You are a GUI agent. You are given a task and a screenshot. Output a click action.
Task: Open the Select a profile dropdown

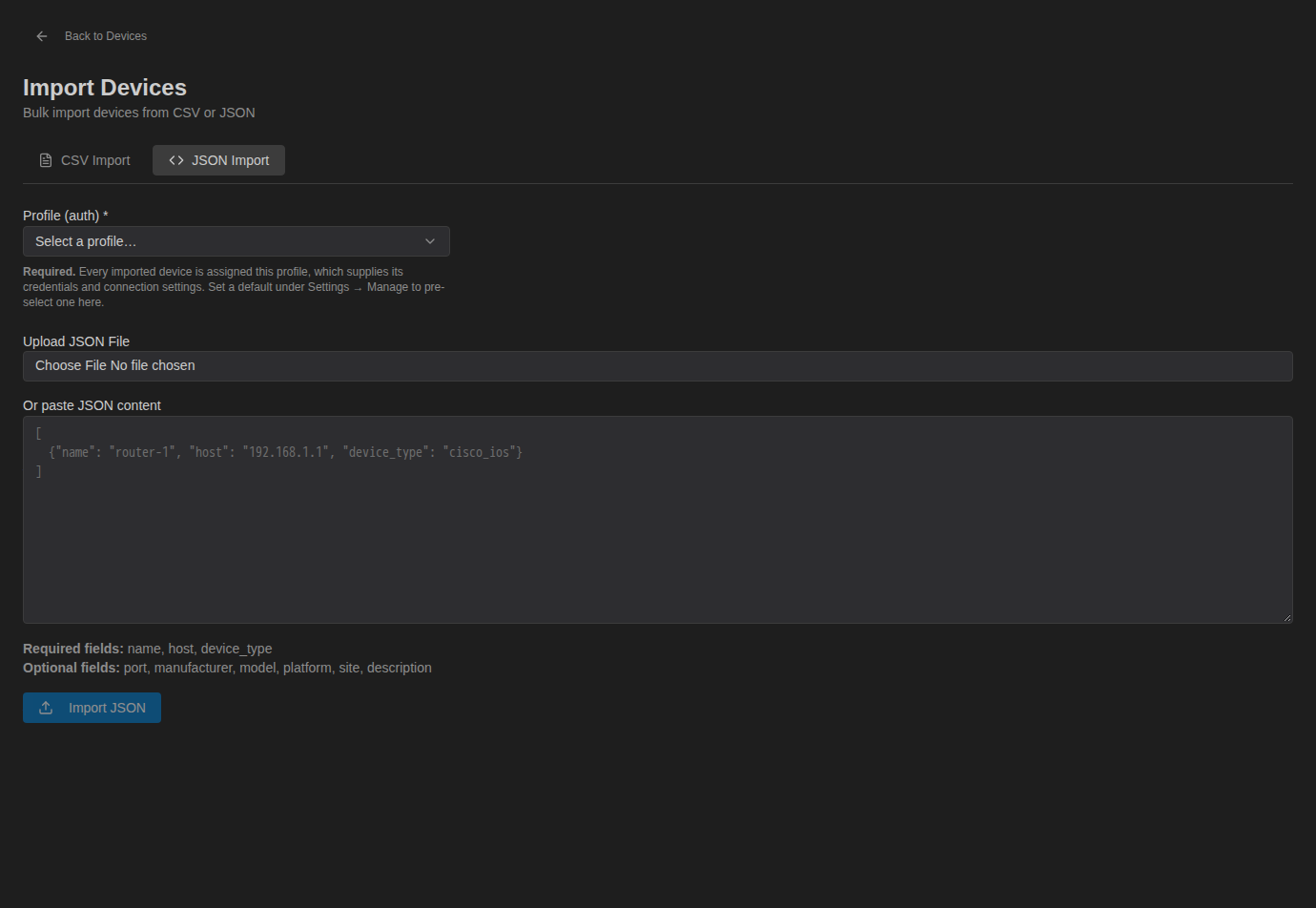tap(236, 241)
